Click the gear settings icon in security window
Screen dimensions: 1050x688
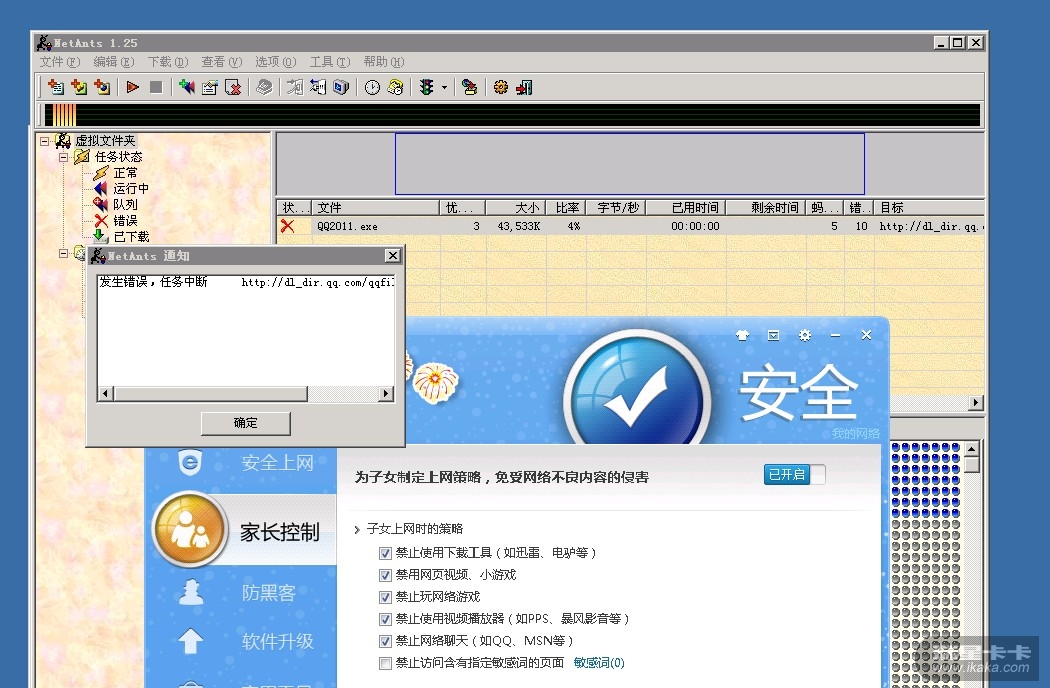(x=804, y=335)
